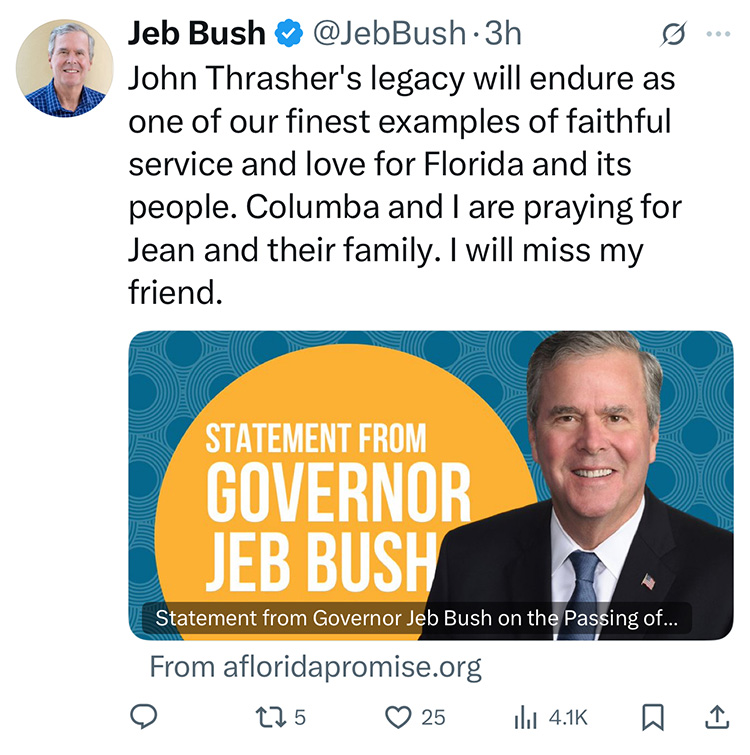Open the @JebBush handle link

coord(389,35)
